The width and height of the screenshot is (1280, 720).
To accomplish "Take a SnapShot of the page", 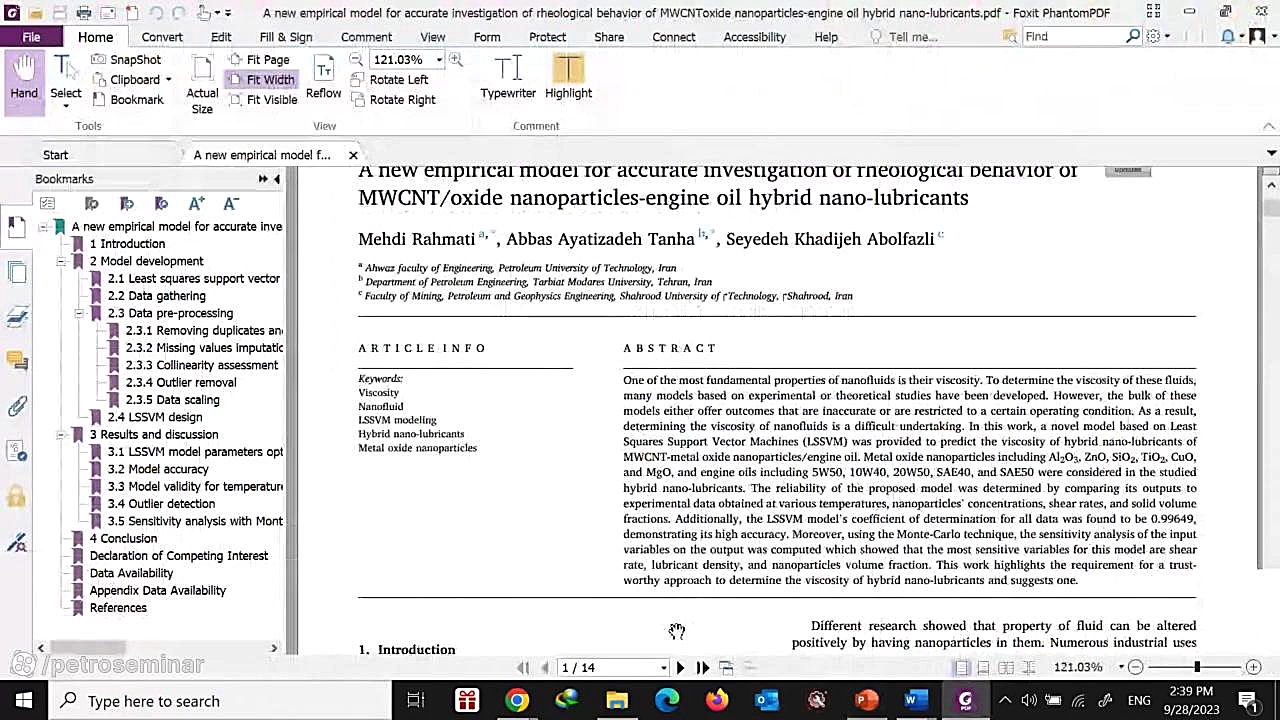I will coord(126,60).
